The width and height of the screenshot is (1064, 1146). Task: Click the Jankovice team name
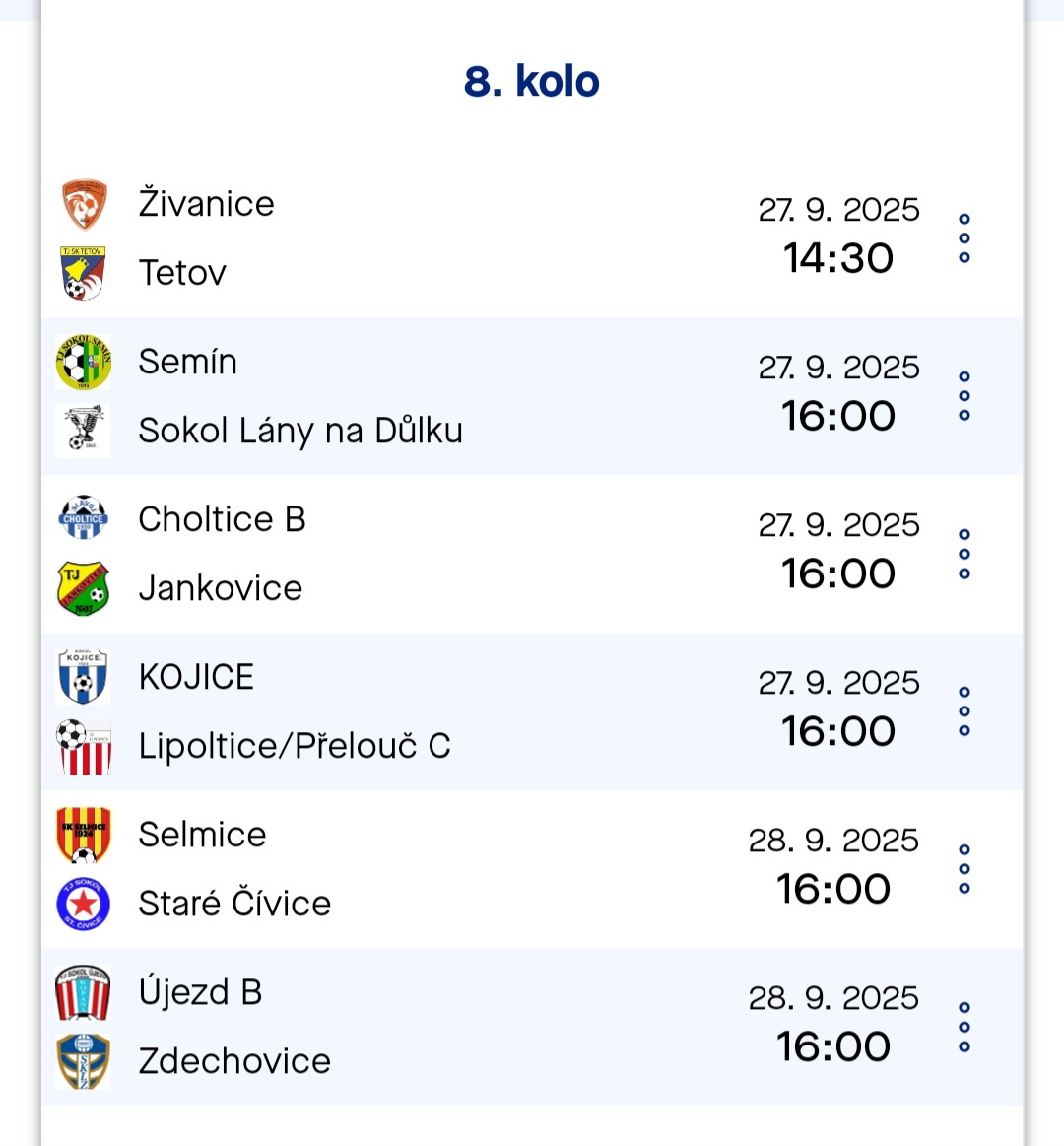pyautogui.click(x=221, y=588)
